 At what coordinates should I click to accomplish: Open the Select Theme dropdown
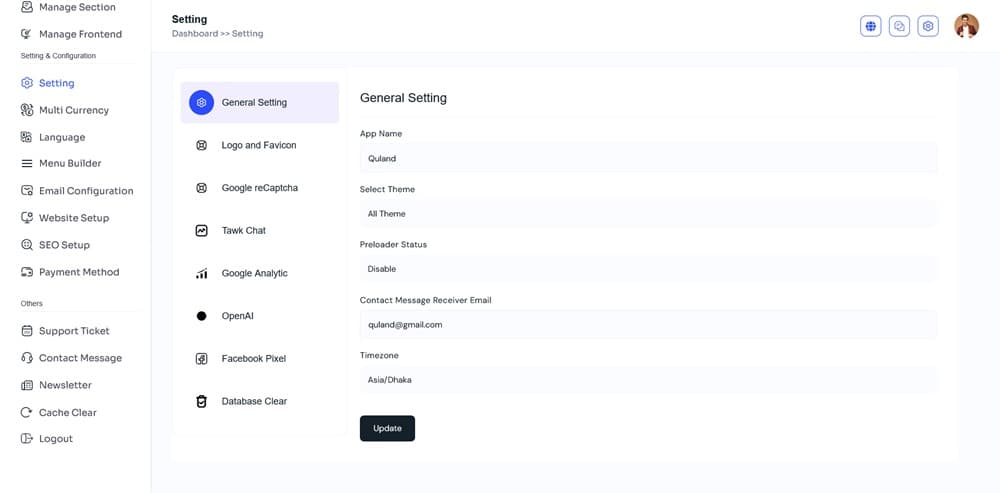click(x=647, y=214)
